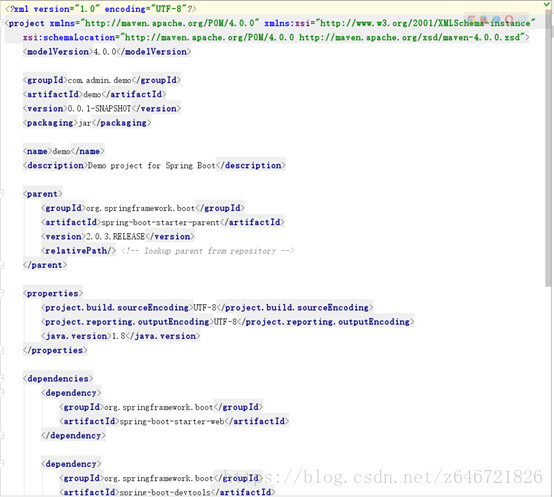Click the packaging jar line
The width and height of the screenshot is (554, 497).
tap(87, 123)
